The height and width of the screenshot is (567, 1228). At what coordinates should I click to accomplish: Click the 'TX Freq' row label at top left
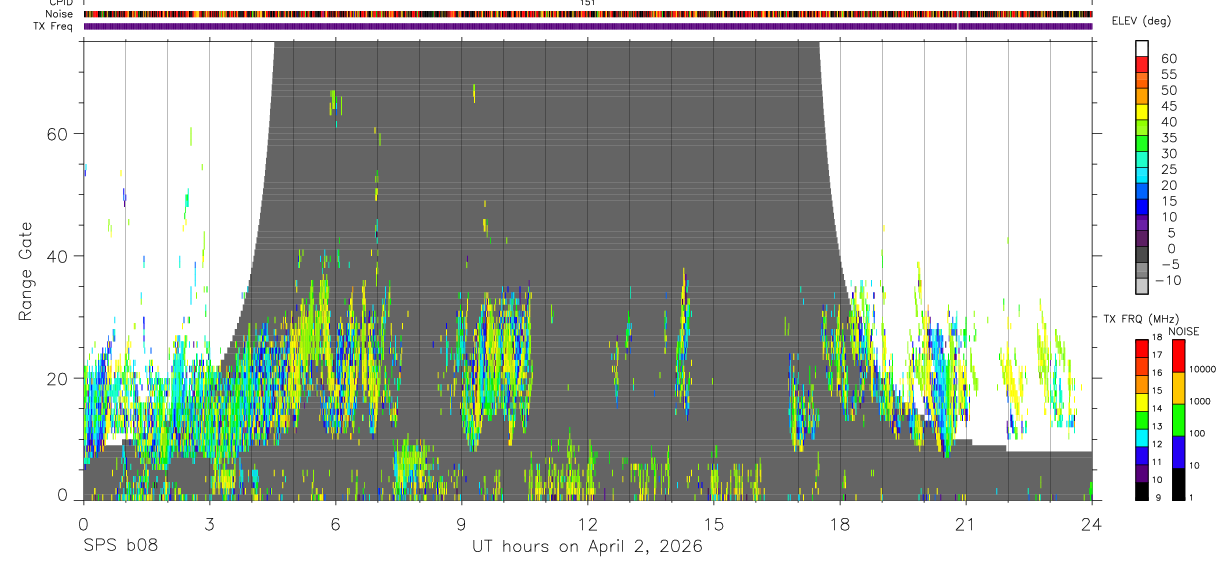click(54, 26)
